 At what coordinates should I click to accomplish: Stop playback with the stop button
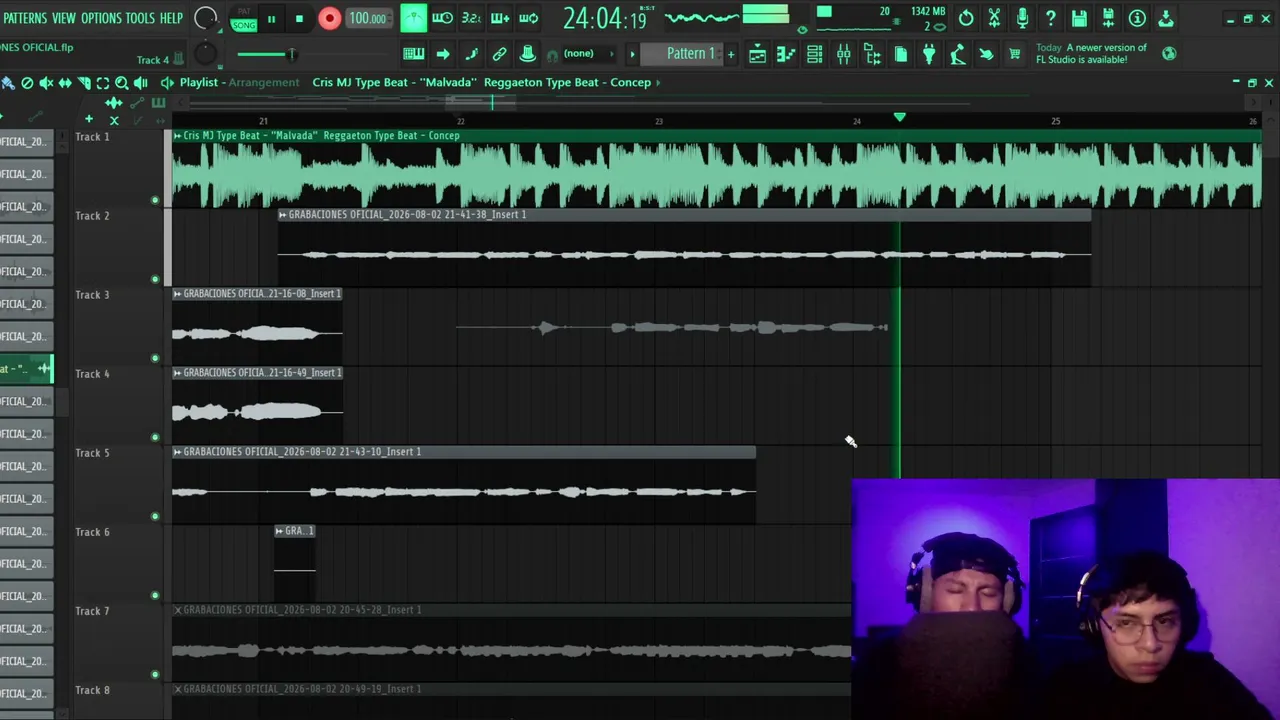[299, 18]
